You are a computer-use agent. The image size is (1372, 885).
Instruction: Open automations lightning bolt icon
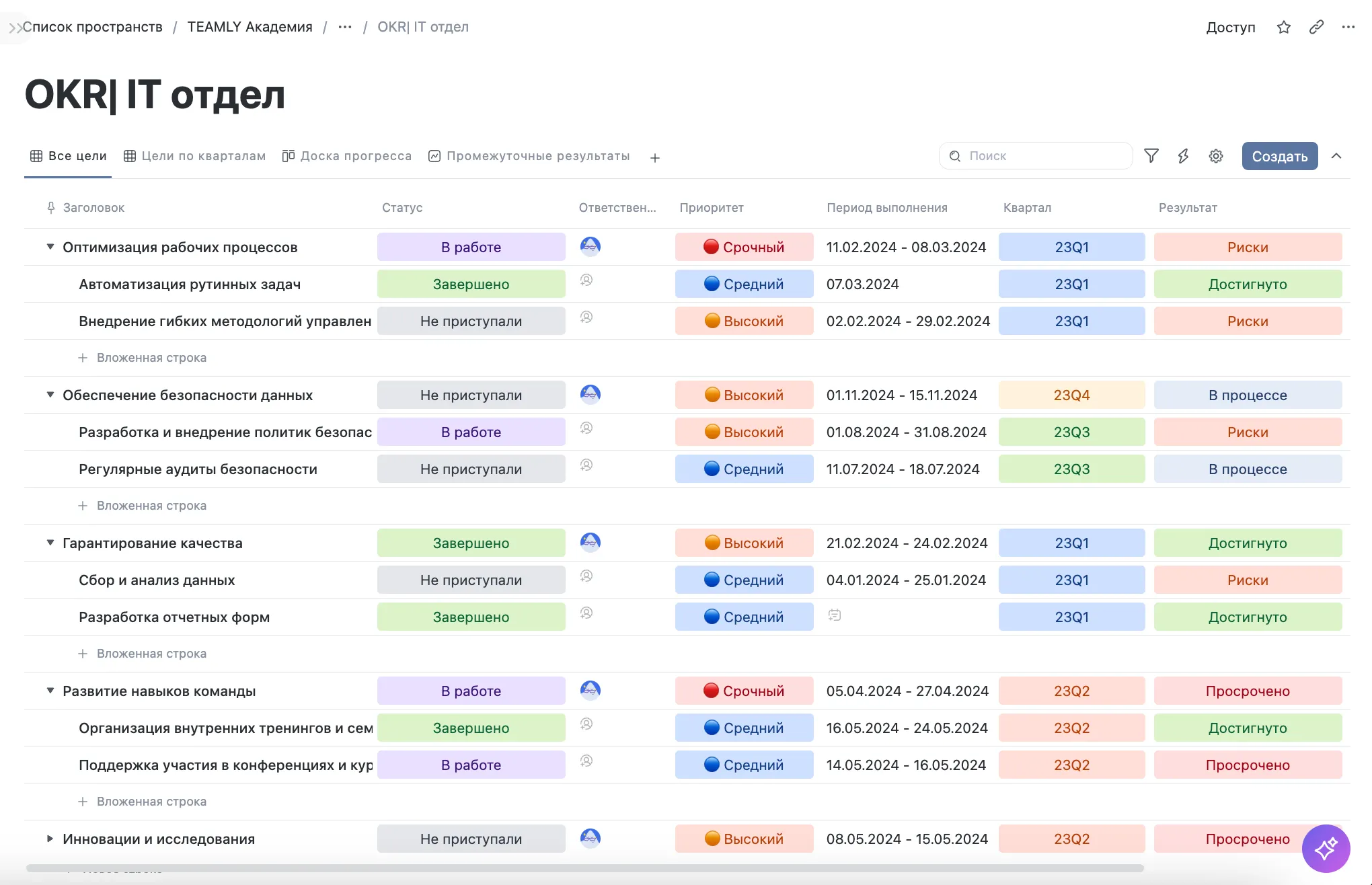tap(1183, 156)
